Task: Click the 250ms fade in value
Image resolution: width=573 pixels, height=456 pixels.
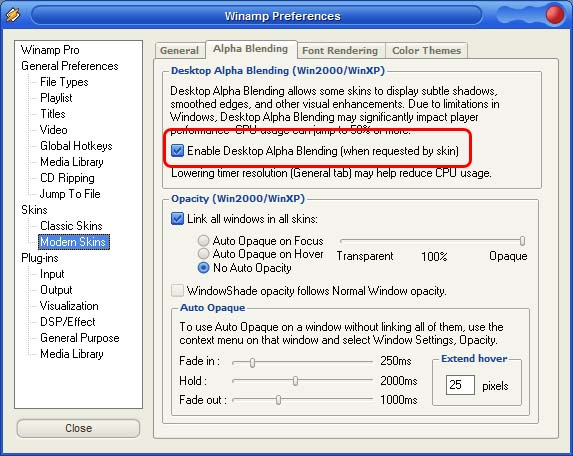Action: (x=396, y=361)
